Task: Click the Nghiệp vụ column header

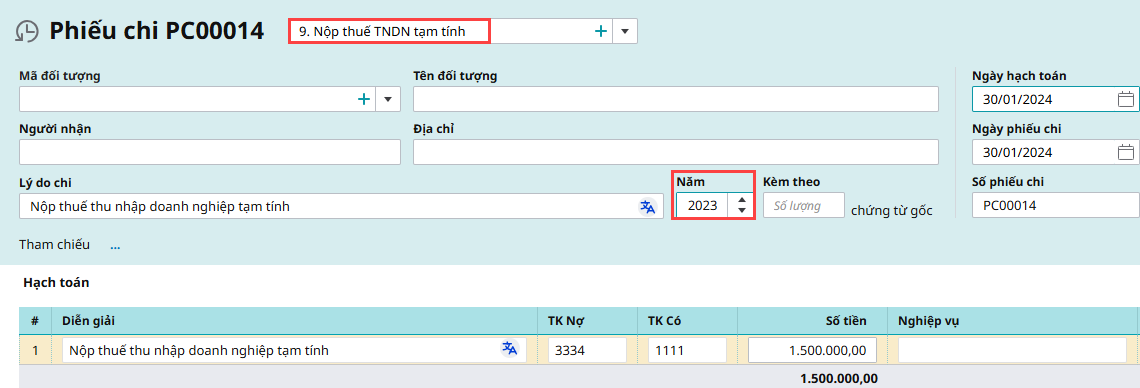Action: click(x=1012, y=320)
